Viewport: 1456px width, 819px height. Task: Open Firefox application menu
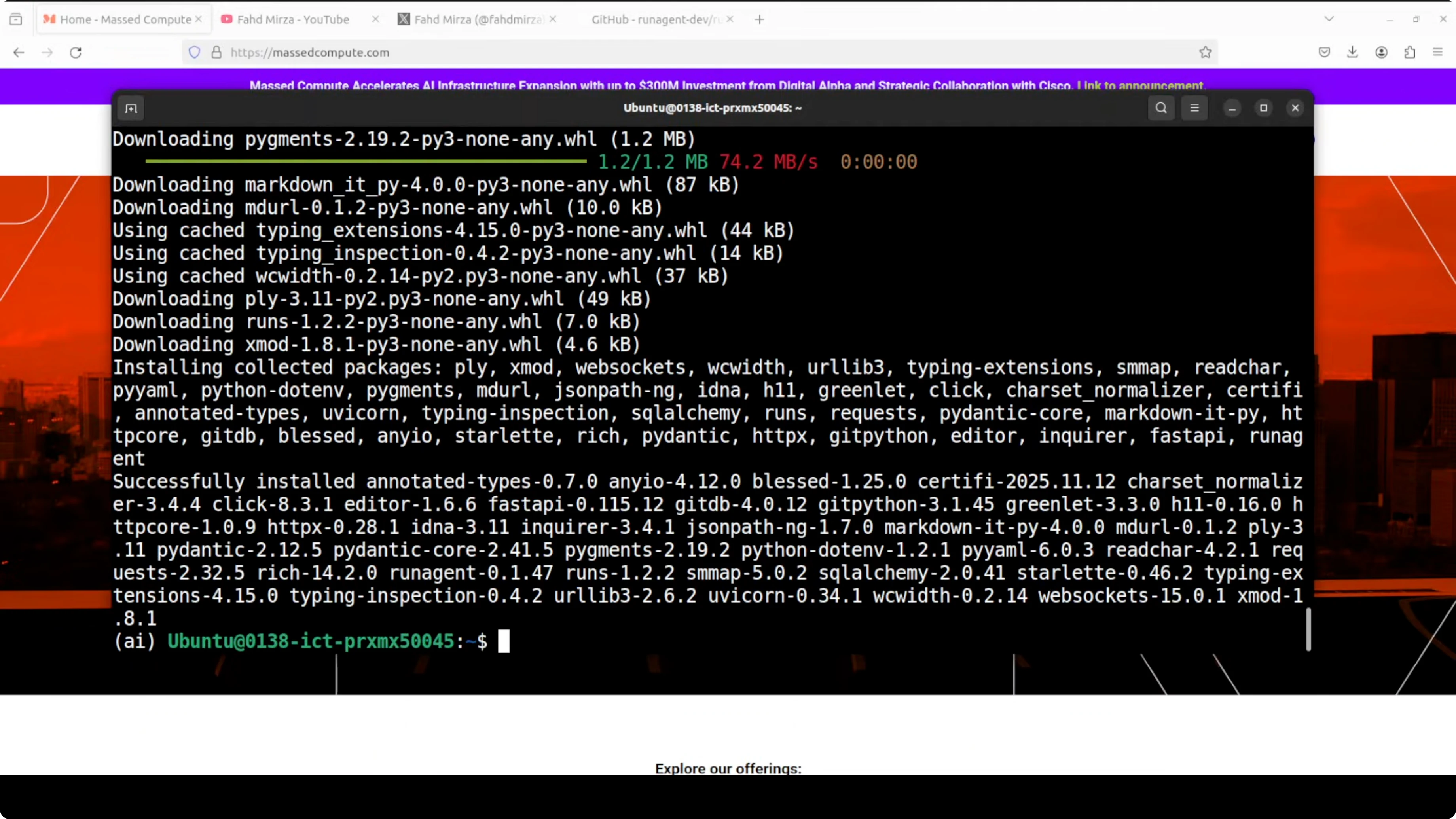click(x=1438, y=53)
